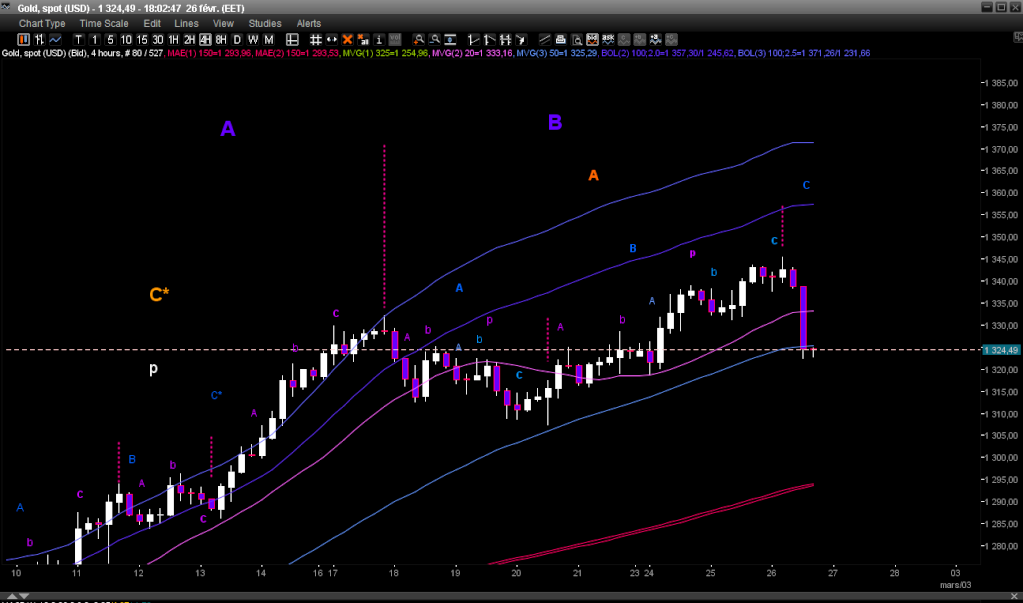This screenshot has height=603, width=1023.
Task: Toggle the 'bid' price line icon
Action: pos(592,39)
